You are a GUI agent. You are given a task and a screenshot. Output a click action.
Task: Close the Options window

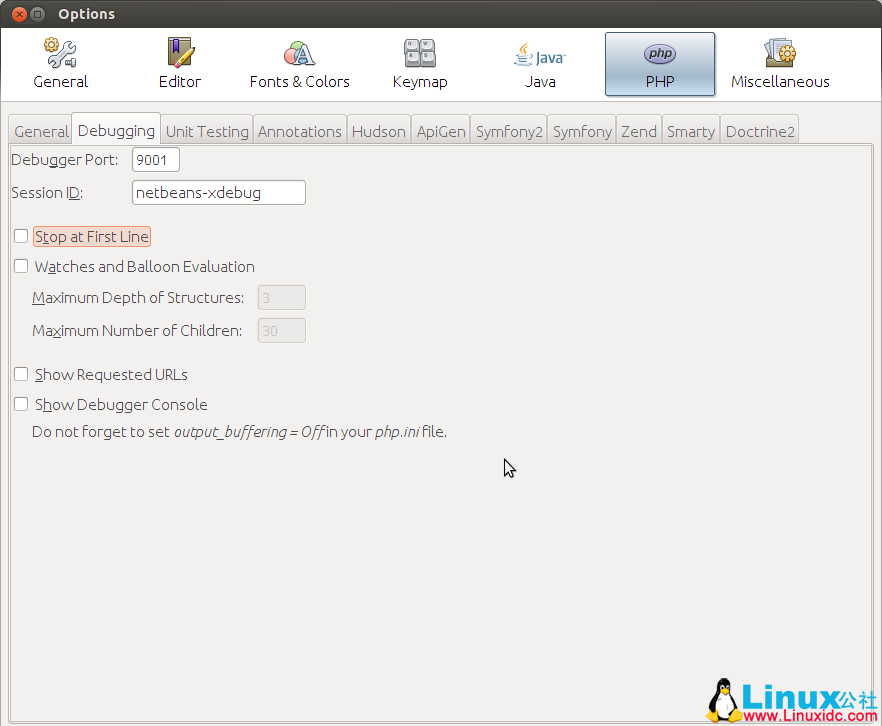pyautogui.click(x=19, y=14)
